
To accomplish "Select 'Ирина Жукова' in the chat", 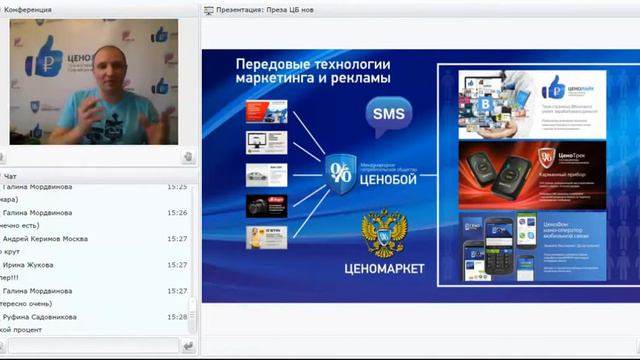I will pyautogui.click(x=28, y=265).
